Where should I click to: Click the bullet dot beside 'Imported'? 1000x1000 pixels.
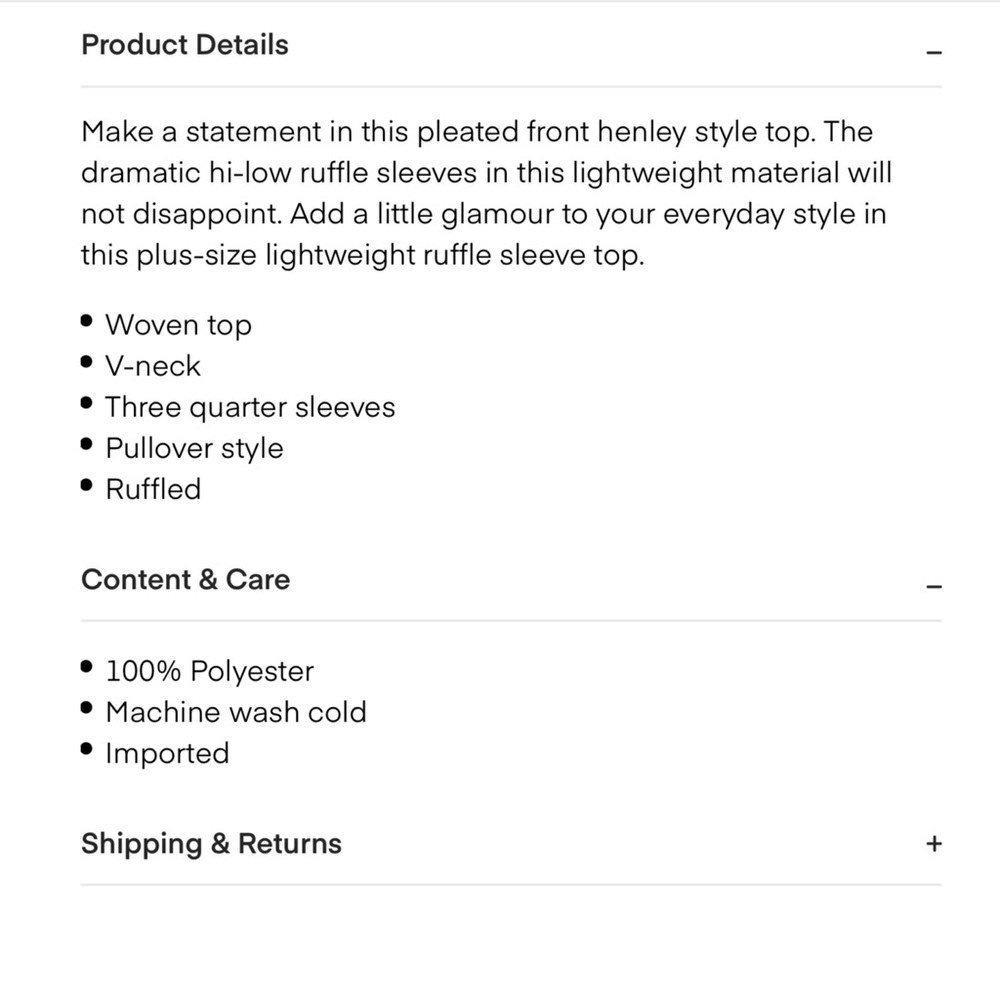[x=87, y=749]
